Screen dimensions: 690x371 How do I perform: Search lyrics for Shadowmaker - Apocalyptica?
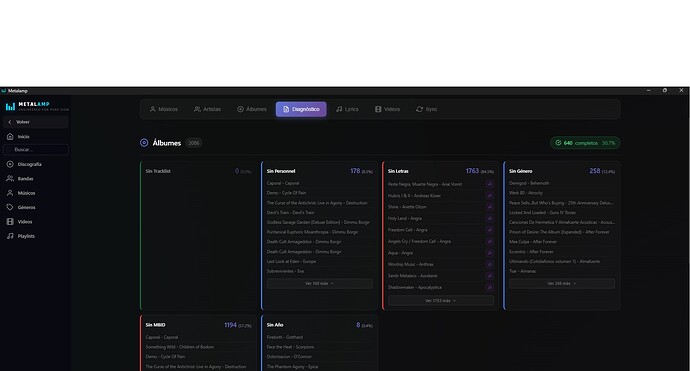tap(489, 287)
